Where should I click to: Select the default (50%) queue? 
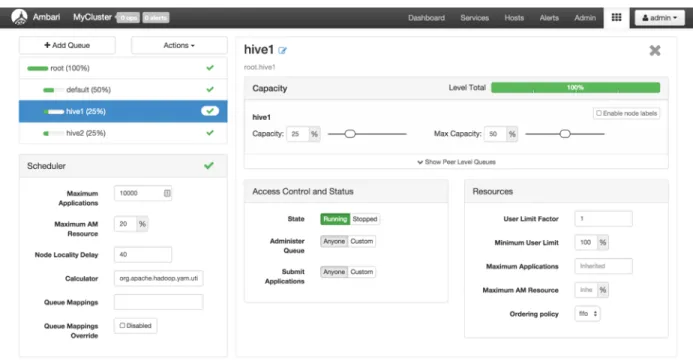123,90
